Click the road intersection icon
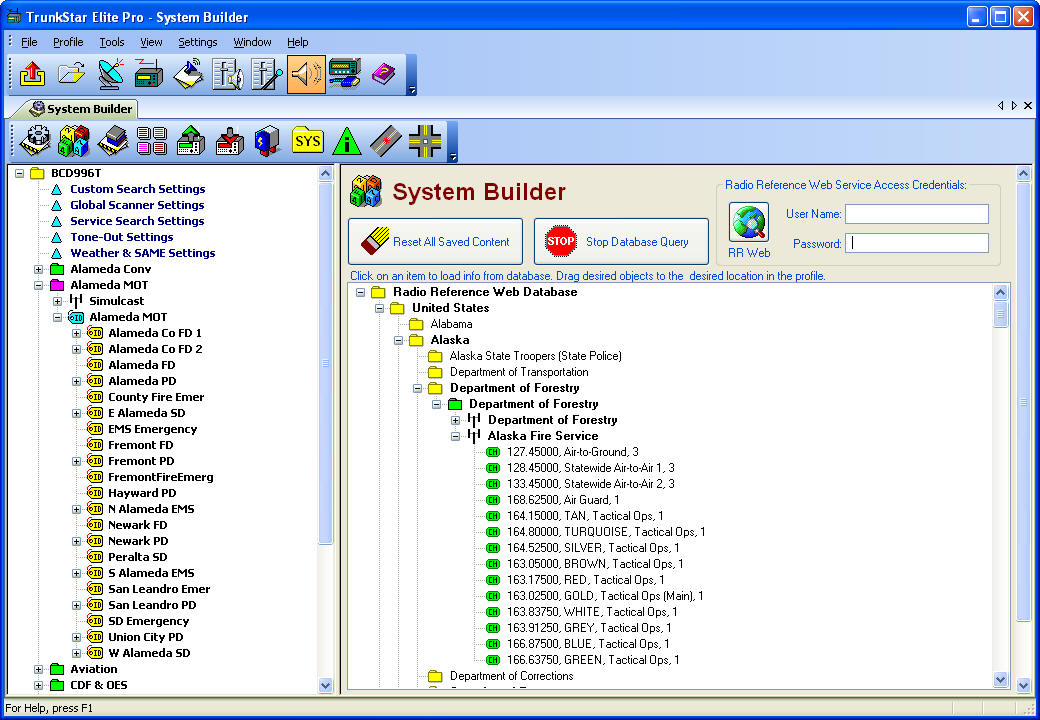1040x720 pixels. click(425, 141)
